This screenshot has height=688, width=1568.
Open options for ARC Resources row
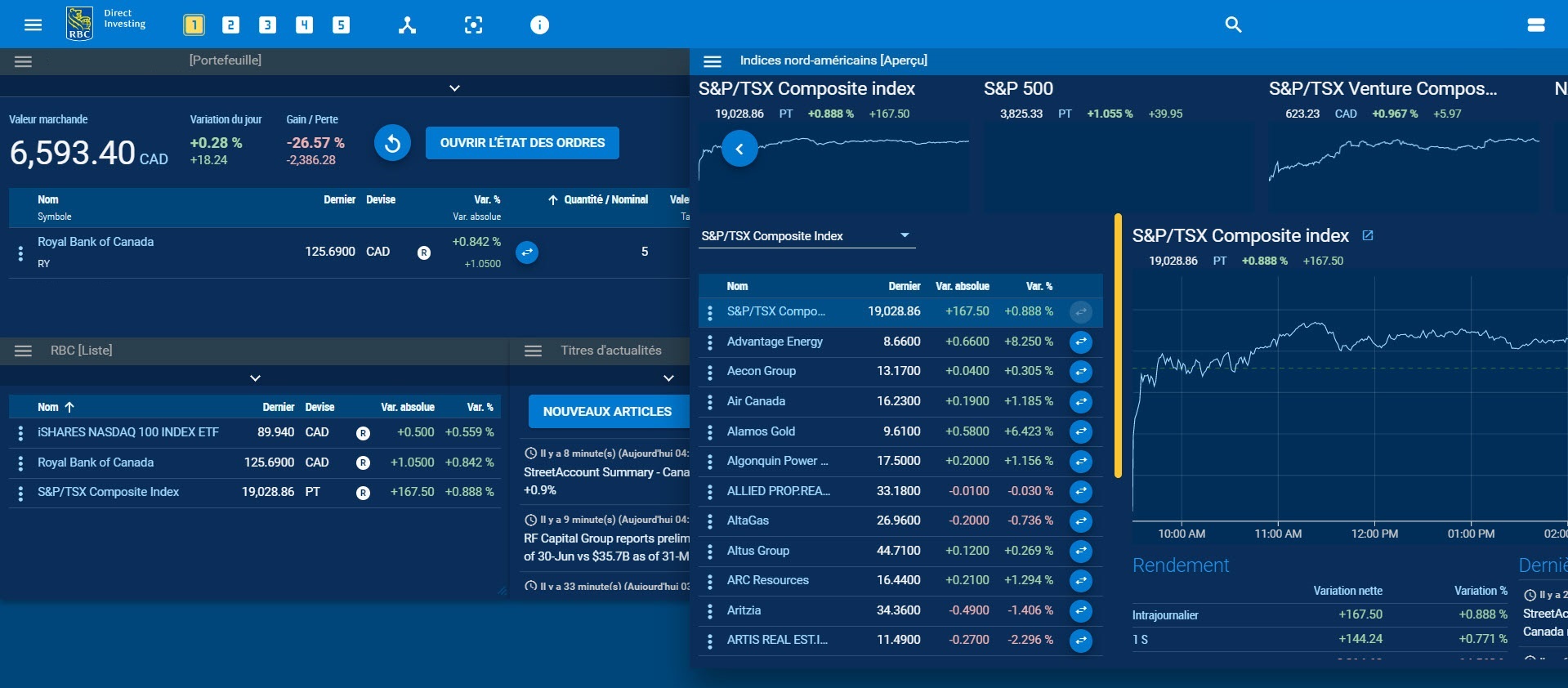710,581
